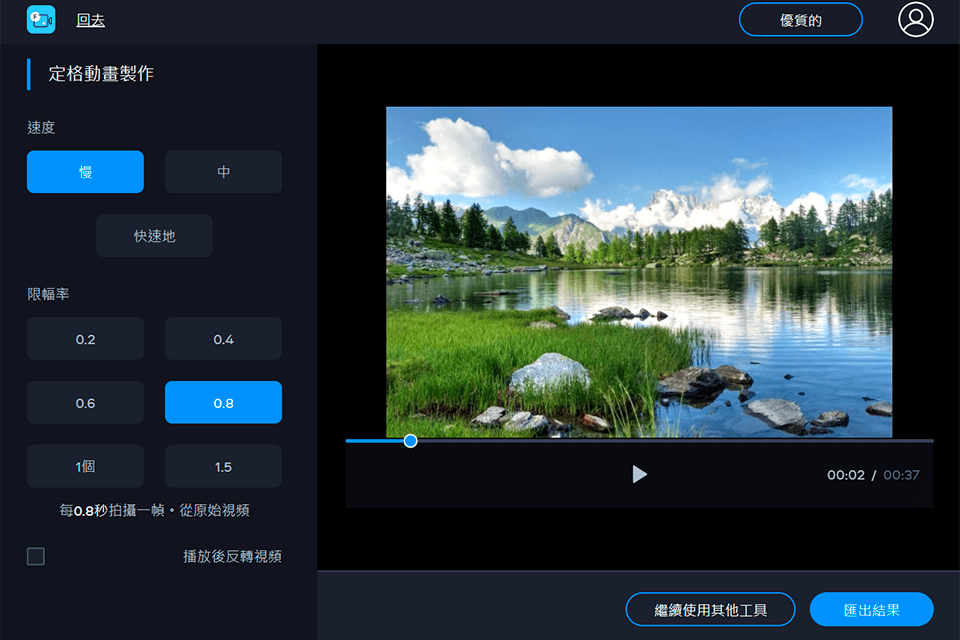Click 匯出結果 export button
The image size is (960, 640).
[x=871, y=609]
